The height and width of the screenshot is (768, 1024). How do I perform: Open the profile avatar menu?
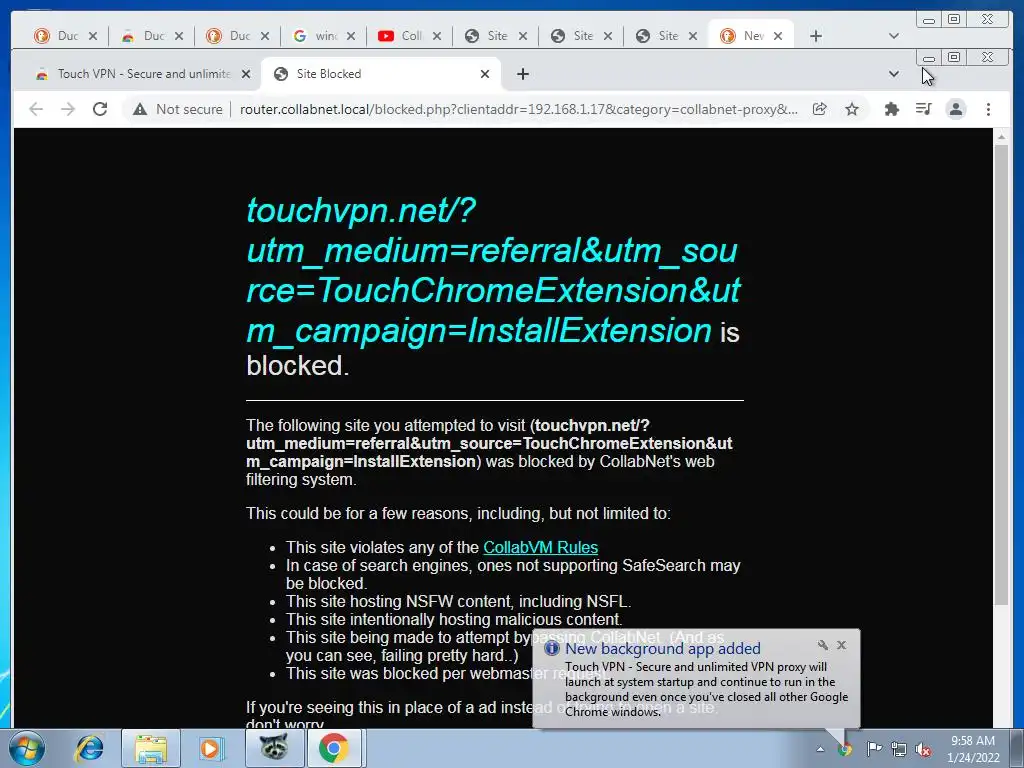coord(955,109)
